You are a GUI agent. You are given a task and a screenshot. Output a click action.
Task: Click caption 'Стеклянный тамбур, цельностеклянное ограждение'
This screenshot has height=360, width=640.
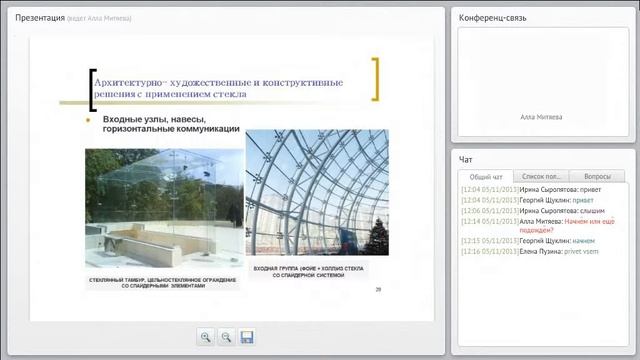point(162,280)
